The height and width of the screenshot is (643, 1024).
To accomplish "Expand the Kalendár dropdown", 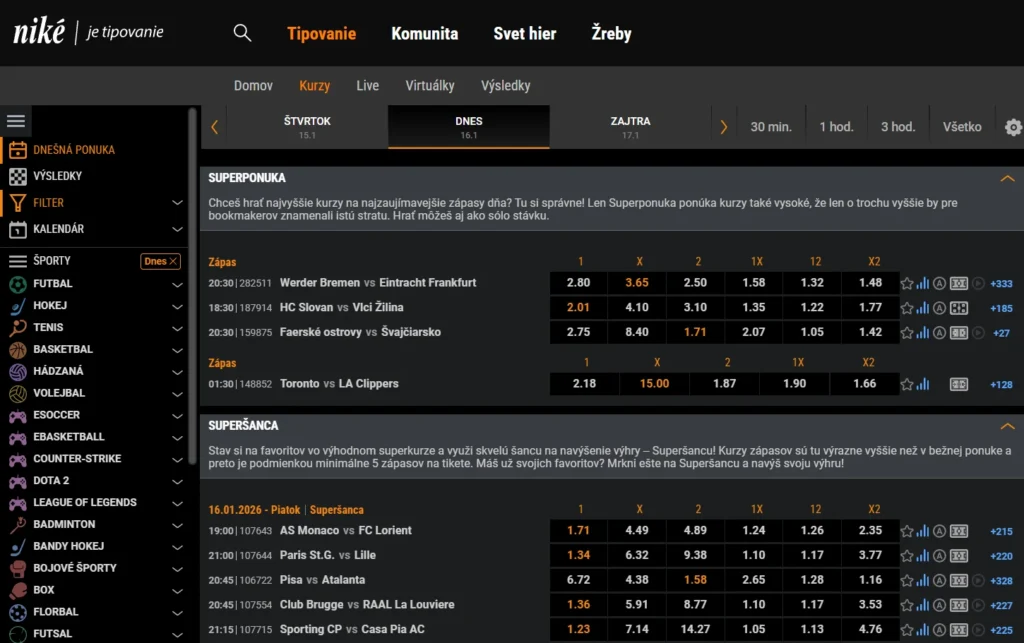I will point(177,229).
